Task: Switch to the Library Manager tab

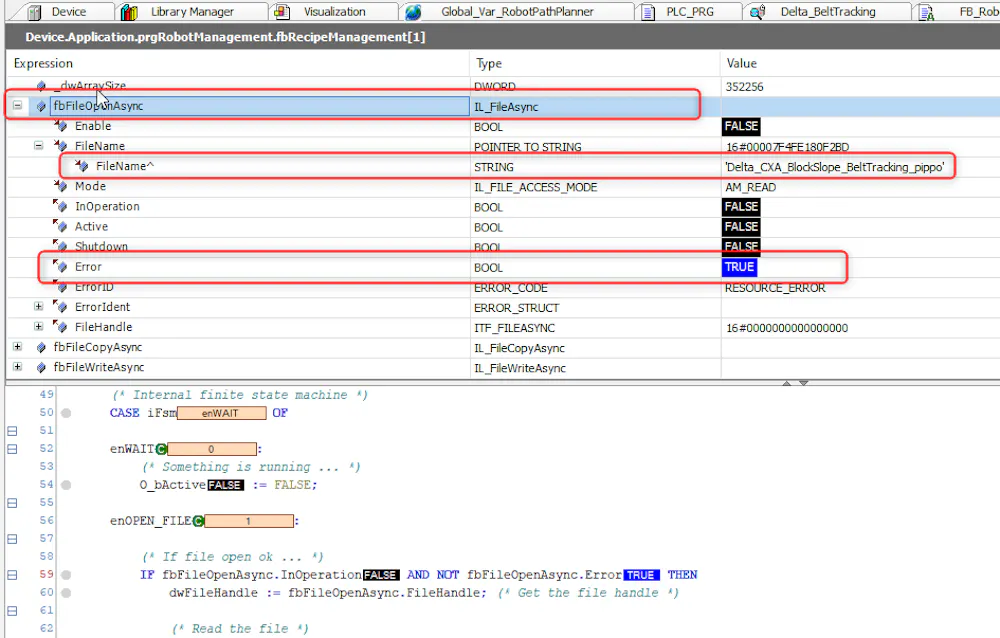Action: coord(191,11)
